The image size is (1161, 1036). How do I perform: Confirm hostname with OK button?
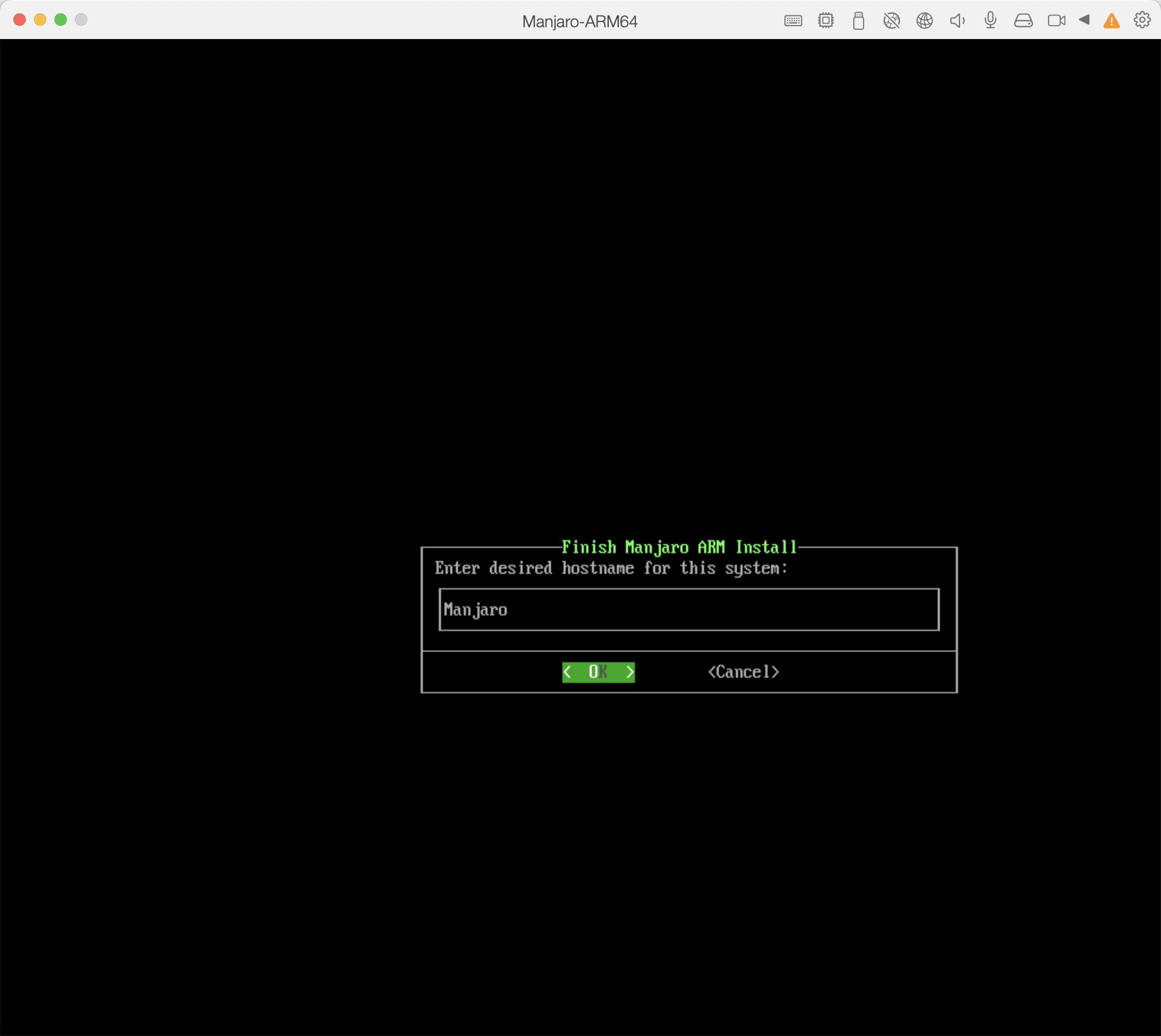[598, 672]
